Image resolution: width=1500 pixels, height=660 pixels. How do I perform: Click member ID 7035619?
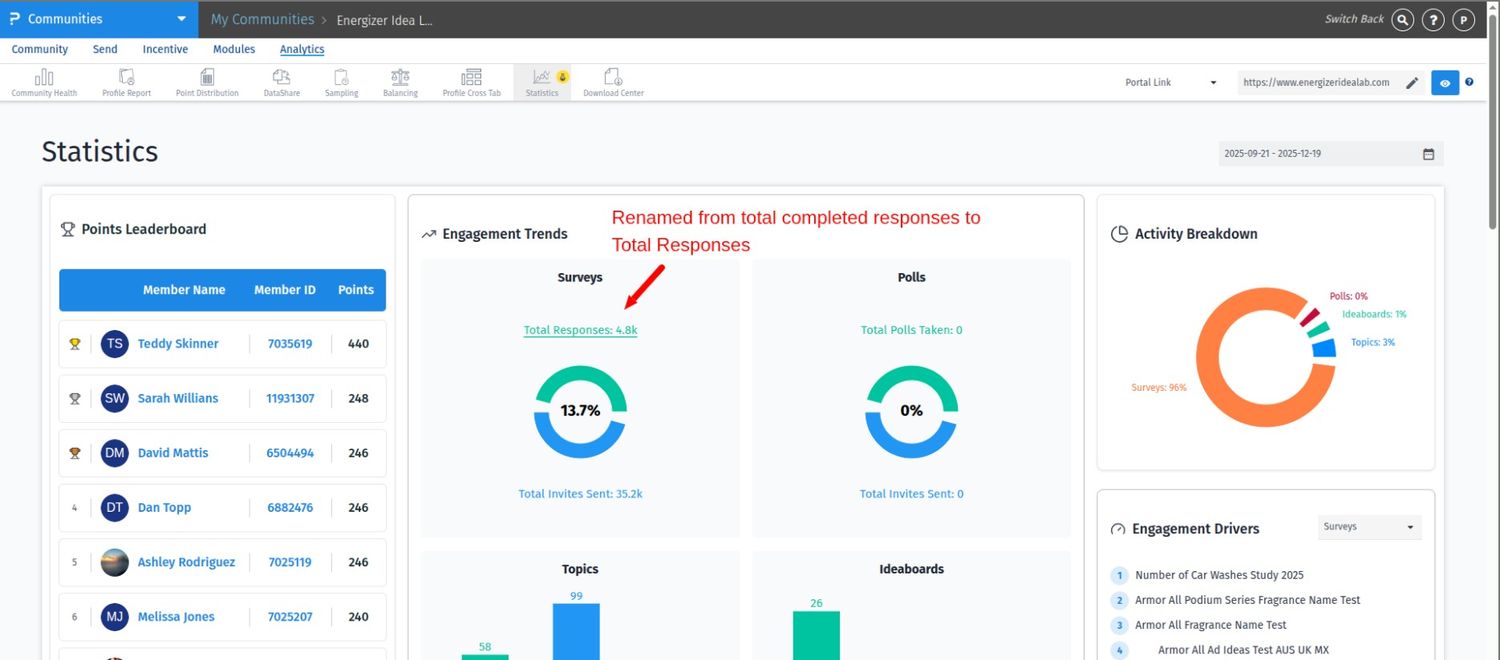click(x=290, y=343)
